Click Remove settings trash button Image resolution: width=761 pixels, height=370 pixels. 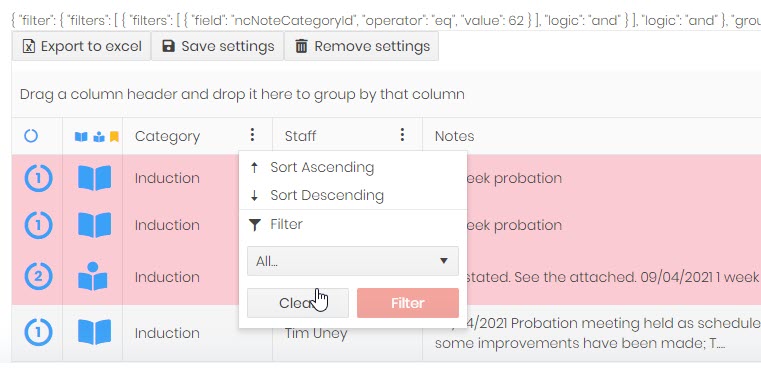point(362,46)
